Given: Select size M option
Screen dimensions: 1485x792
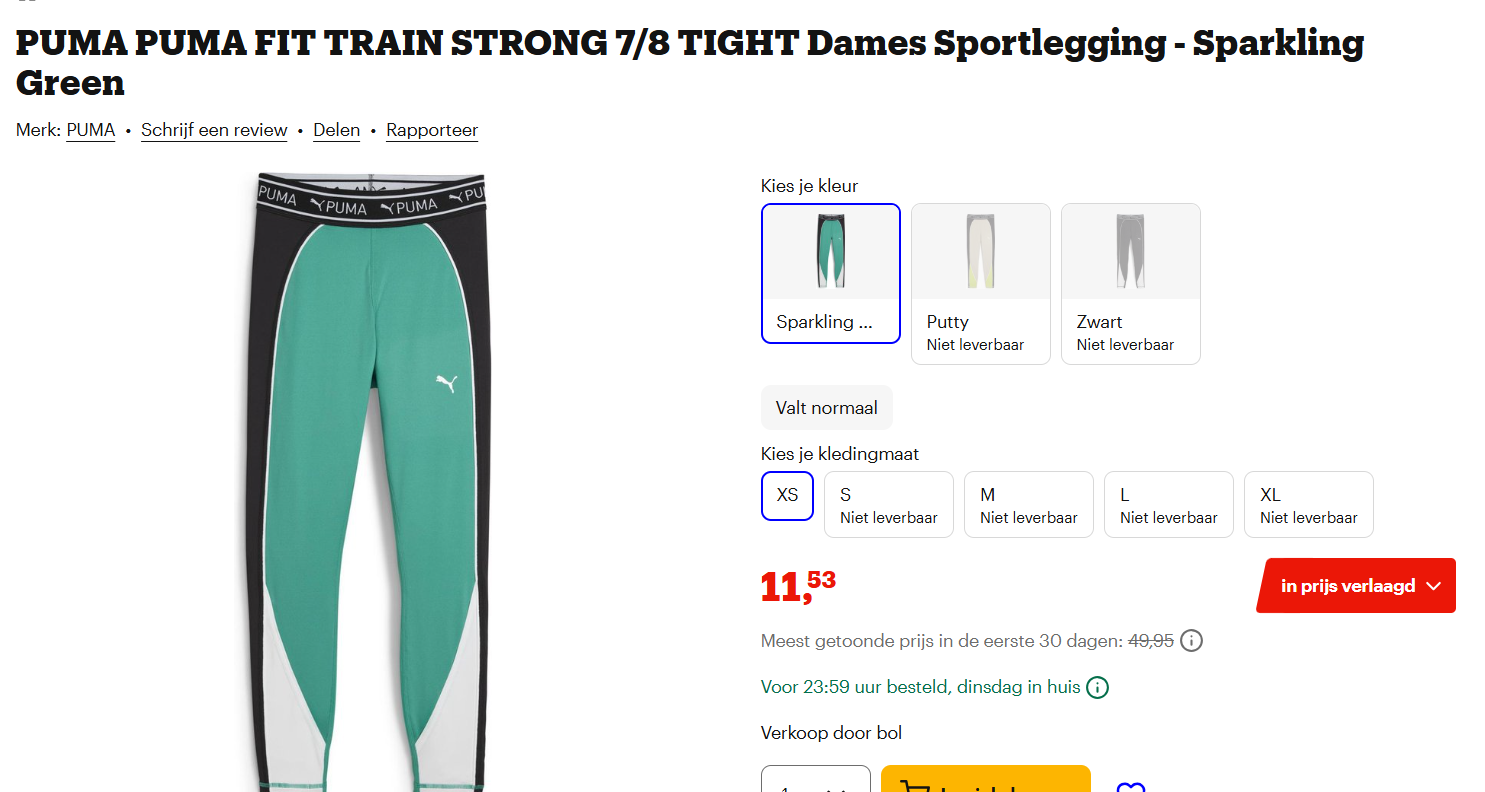Looking at the screenshot, I should (1028, 504).
